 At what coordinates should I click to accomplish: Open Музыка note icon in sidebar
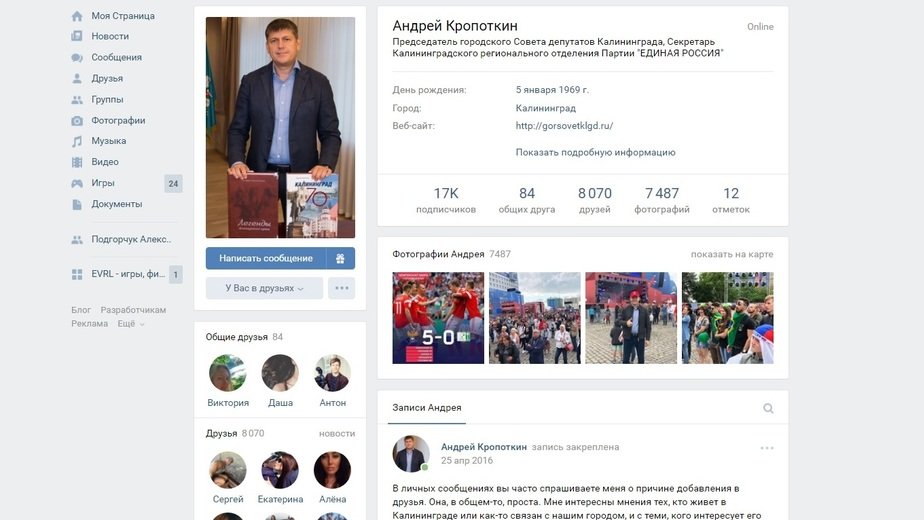[x=77, y=141]
